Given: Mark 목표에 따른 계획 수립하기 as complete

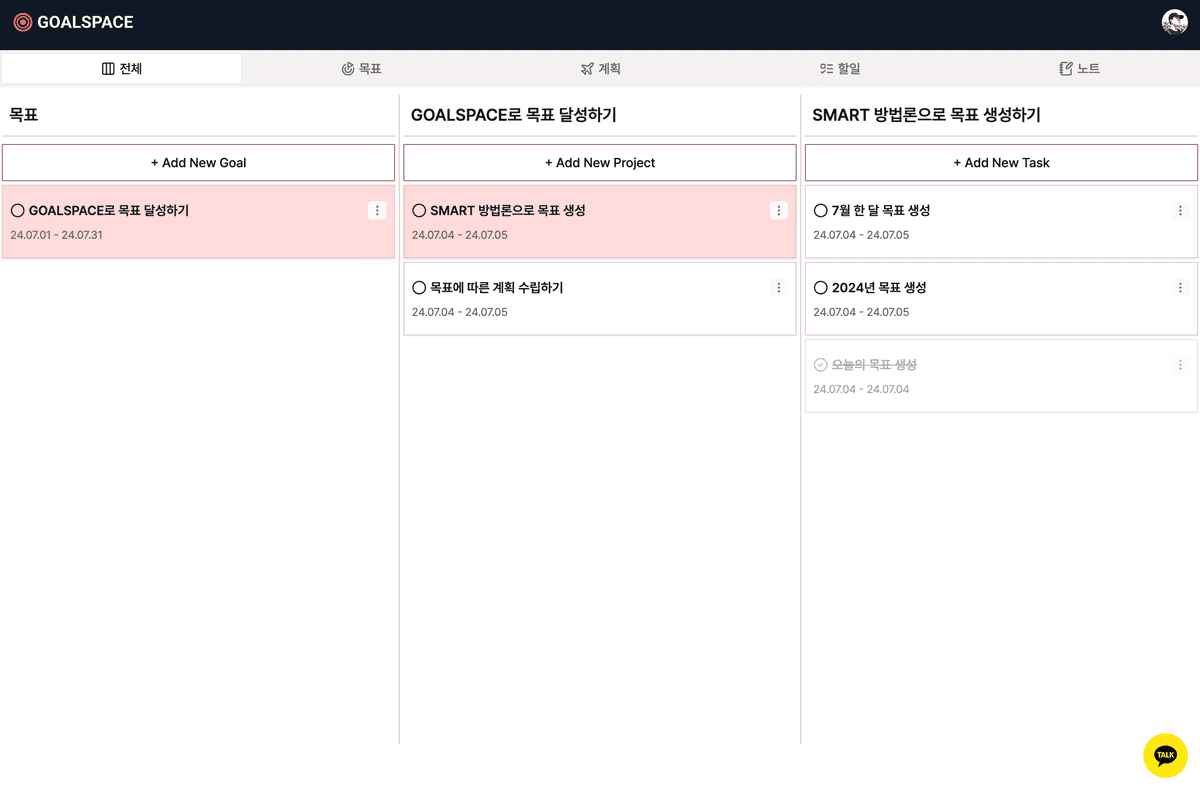Looking at the screenshot, I should tap(419, 288).
